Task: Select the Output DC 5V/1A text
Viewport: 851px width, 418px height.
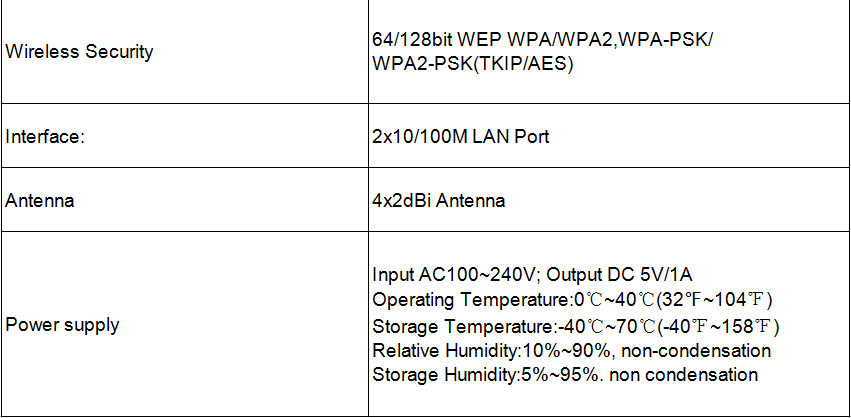Action: [x=619, y=275]
